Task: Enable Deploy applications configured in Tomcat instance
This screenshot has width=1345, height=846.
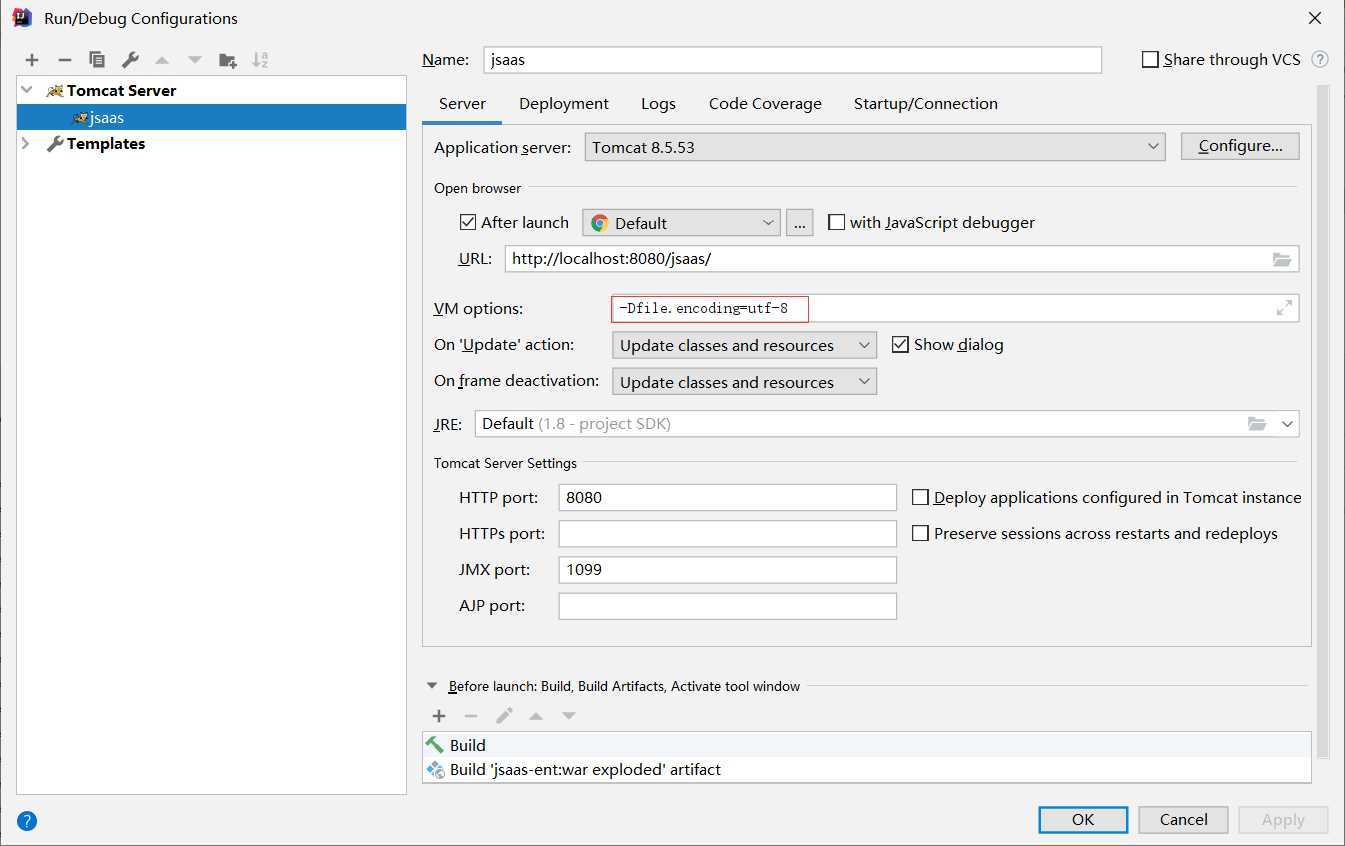Action: 920,497
